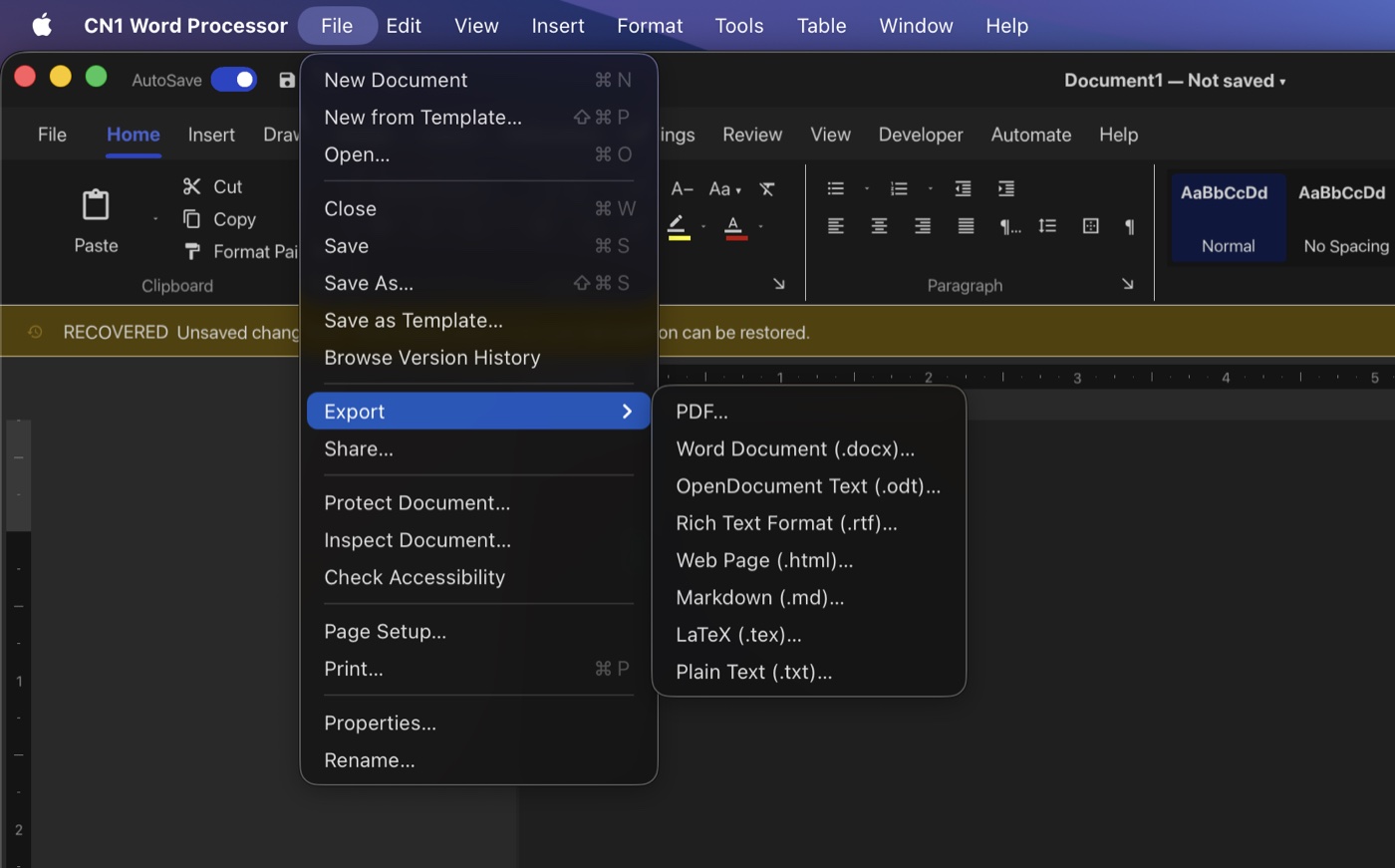Open the Export submenu

pyautogui.click(x=478, y=412)
